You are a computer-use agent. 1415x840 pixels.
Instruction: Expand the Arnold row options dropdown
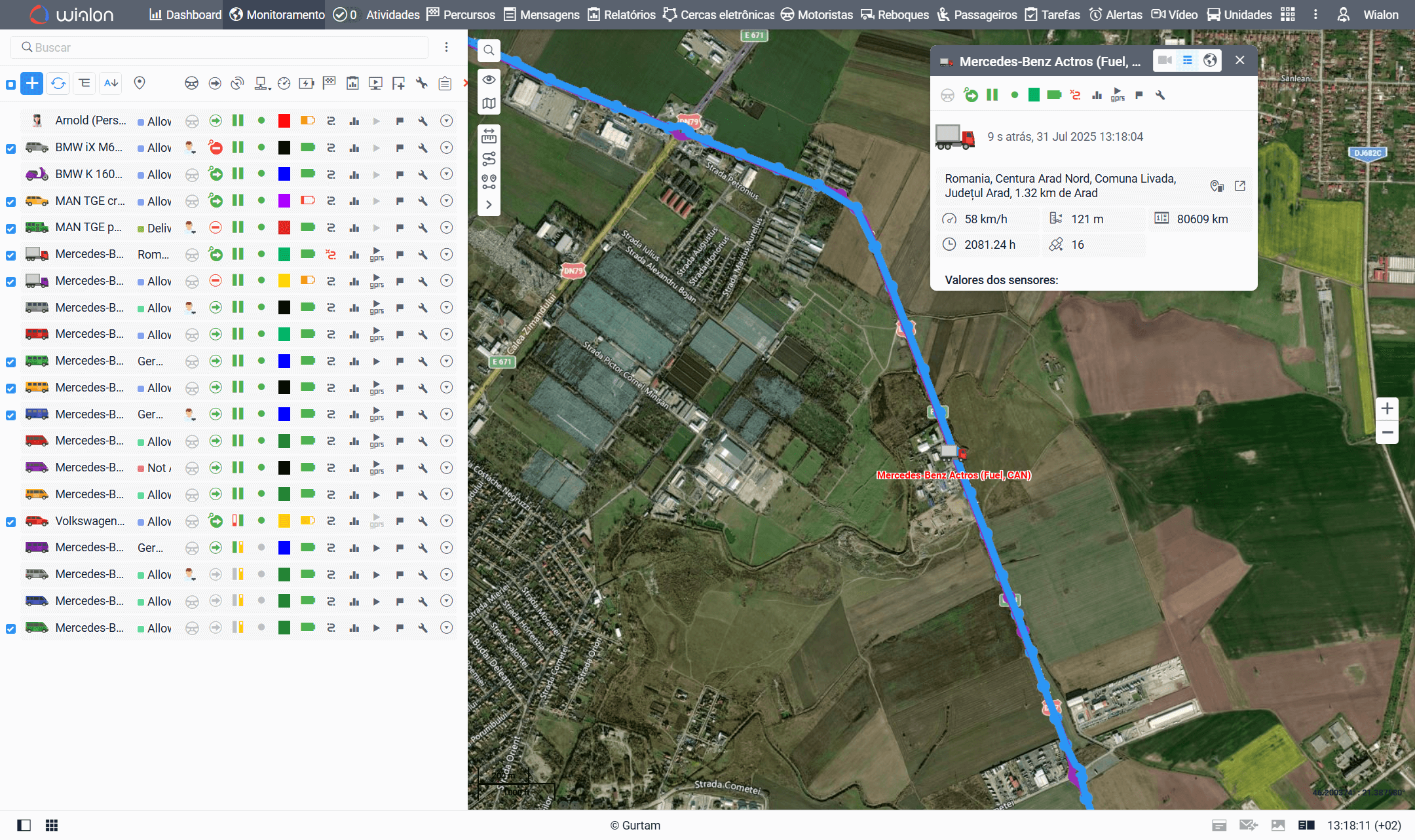pos(447,120)
